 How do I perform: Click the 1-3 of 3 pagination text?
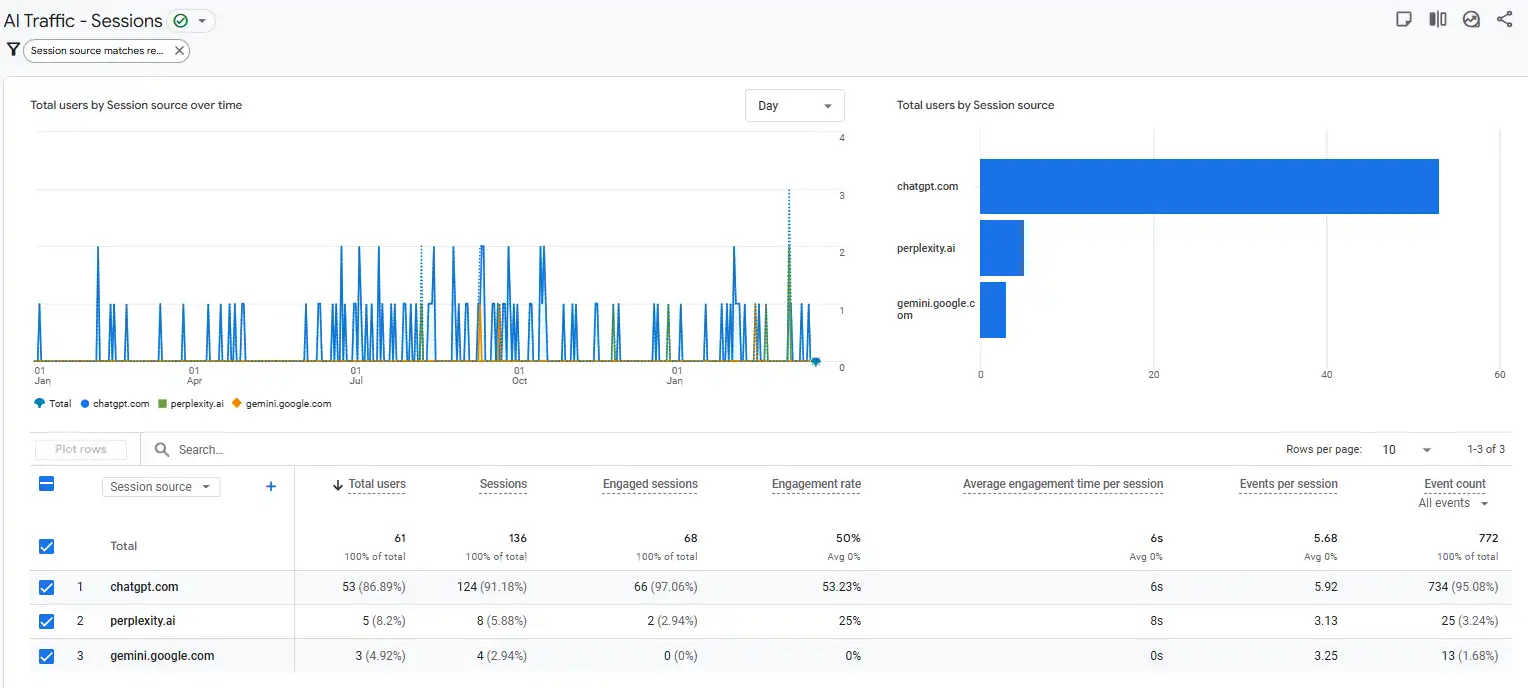(1486, 450)
